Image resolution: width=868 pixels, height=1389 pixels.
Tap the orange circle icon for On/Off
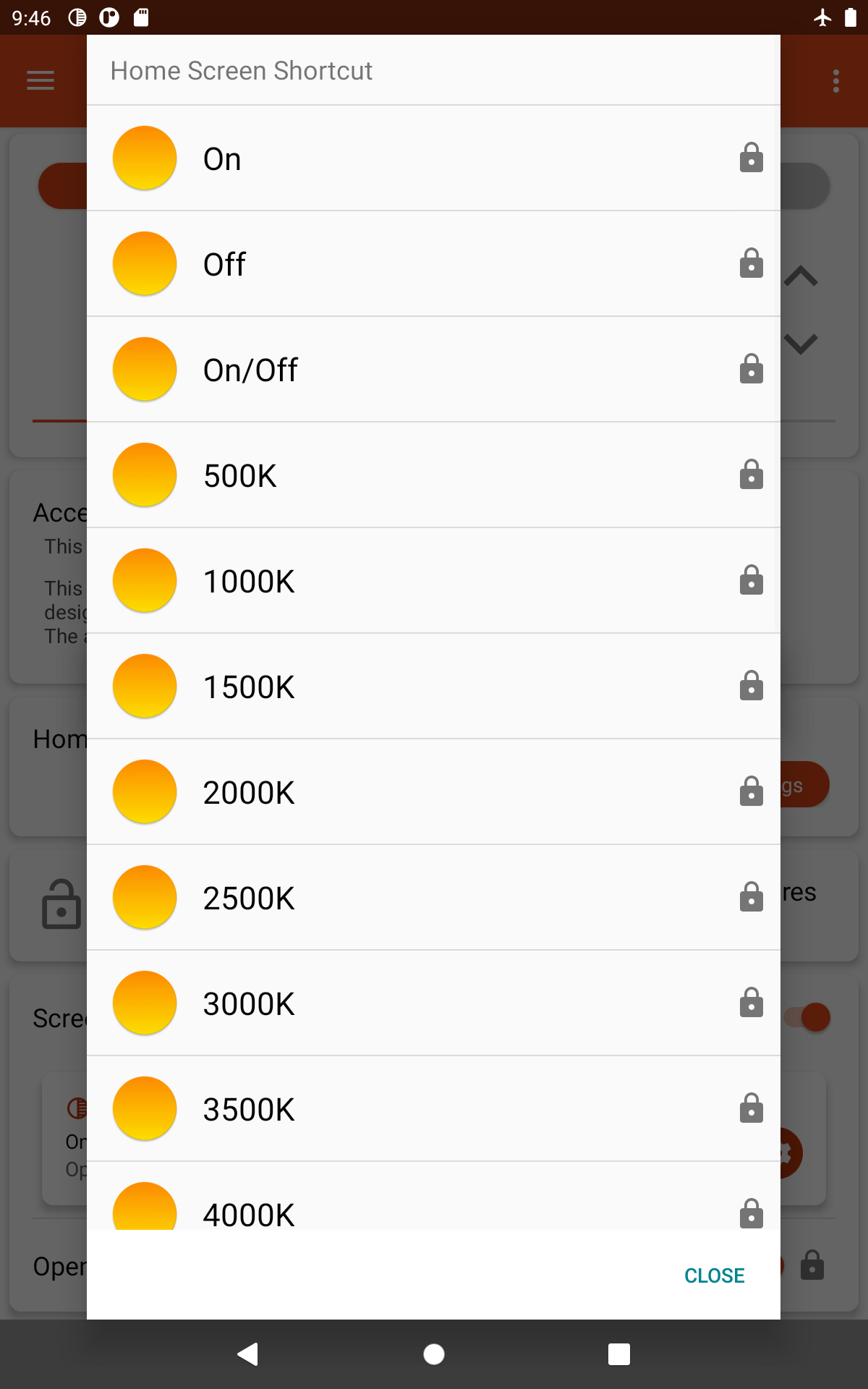point(145,369)
